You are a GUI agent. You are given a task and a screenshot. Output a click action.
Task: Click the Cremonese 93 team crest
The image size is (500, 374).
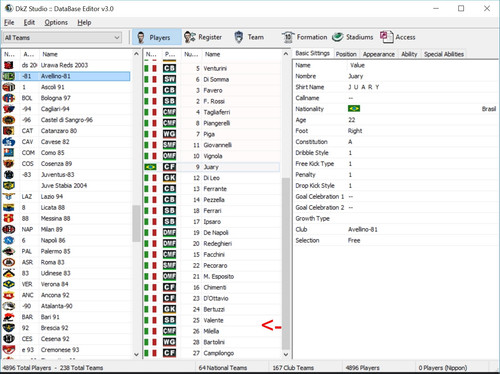(x=9, y=350)
